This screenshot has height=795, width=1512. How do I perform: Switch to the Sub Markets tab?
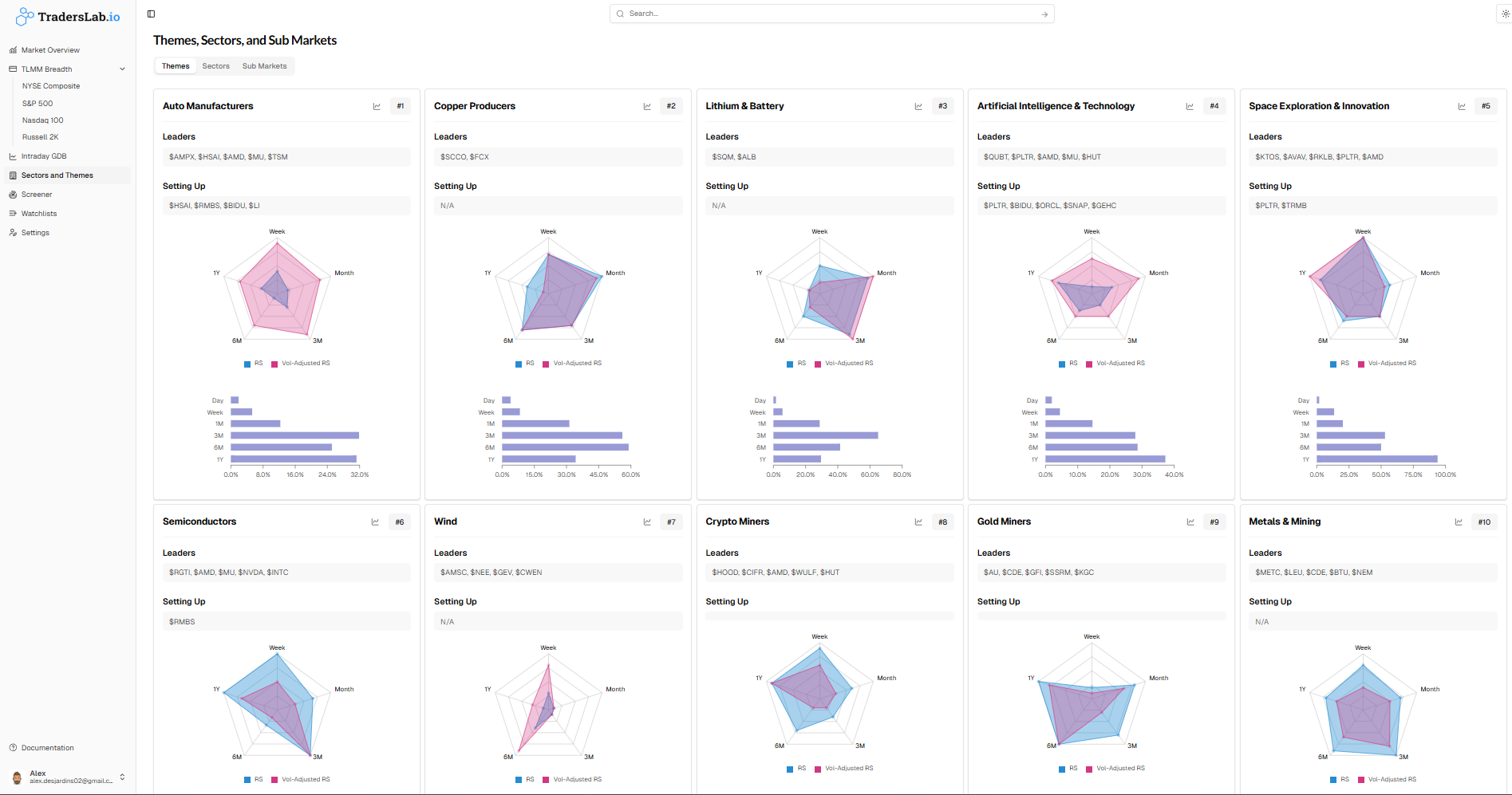(264, 66)
